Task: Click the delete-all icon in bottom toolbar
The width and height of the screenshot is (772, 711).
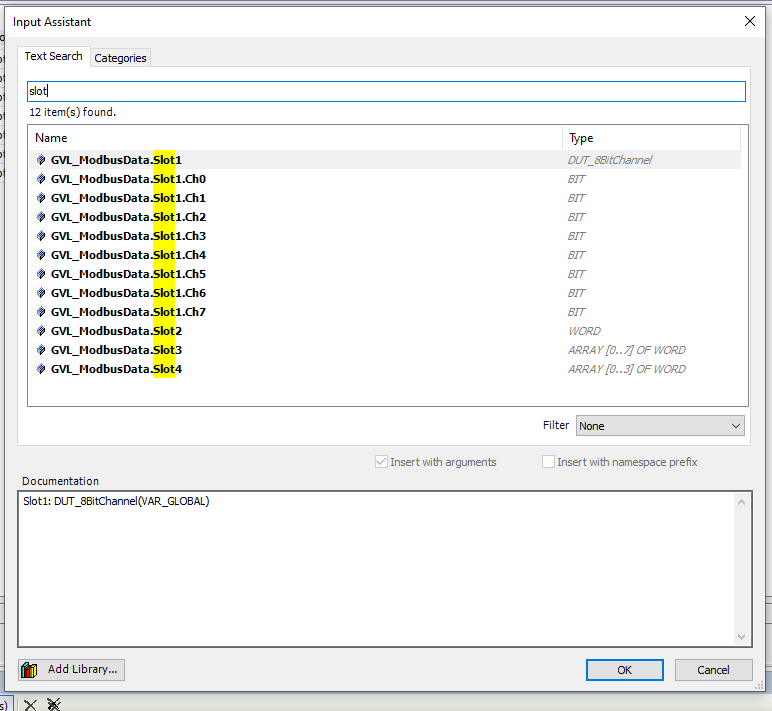Action: click(54, 705)
